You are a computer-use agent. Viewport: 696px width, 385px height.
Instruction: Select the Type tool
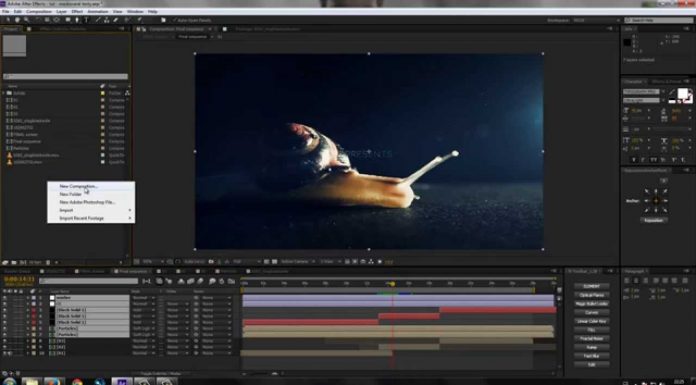pyautogui.click(x=87, y=20)
